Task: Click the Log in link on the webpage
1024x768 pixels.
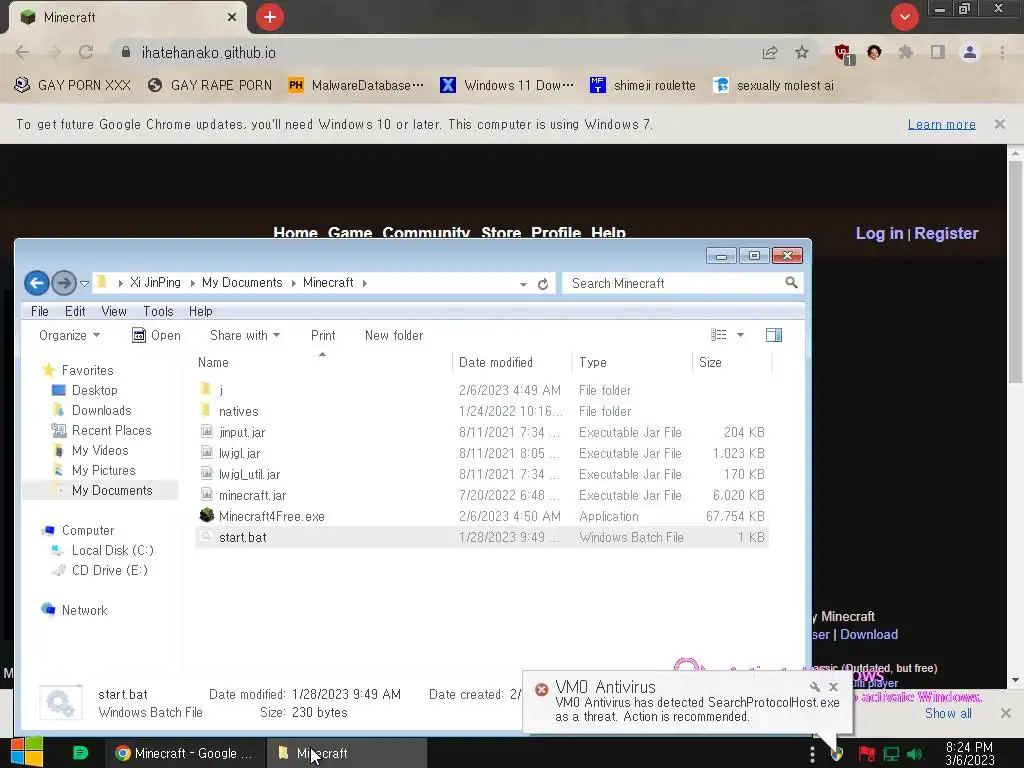Action: pyautogui.click(x=879, y=233)
